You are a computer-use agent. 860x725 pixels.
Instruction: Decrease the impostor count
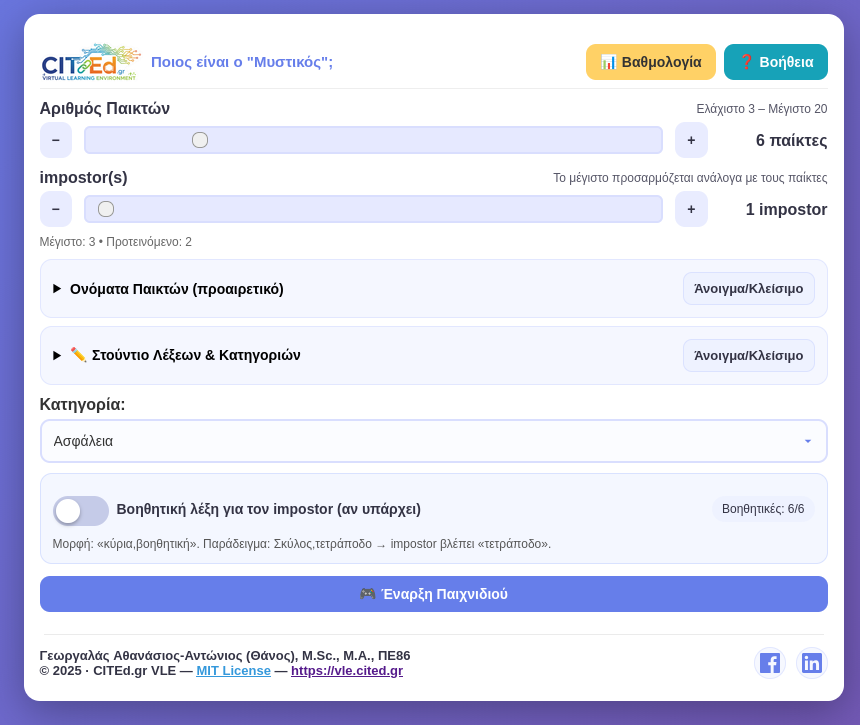point(56,209)
